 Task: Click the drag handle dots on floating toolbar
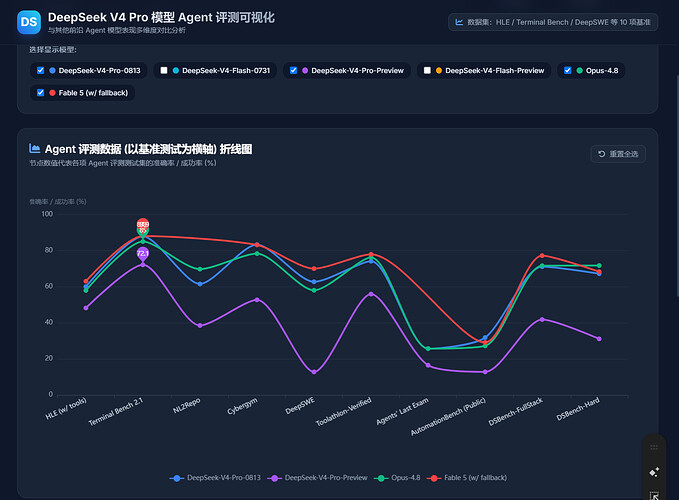tap(654, 447)
